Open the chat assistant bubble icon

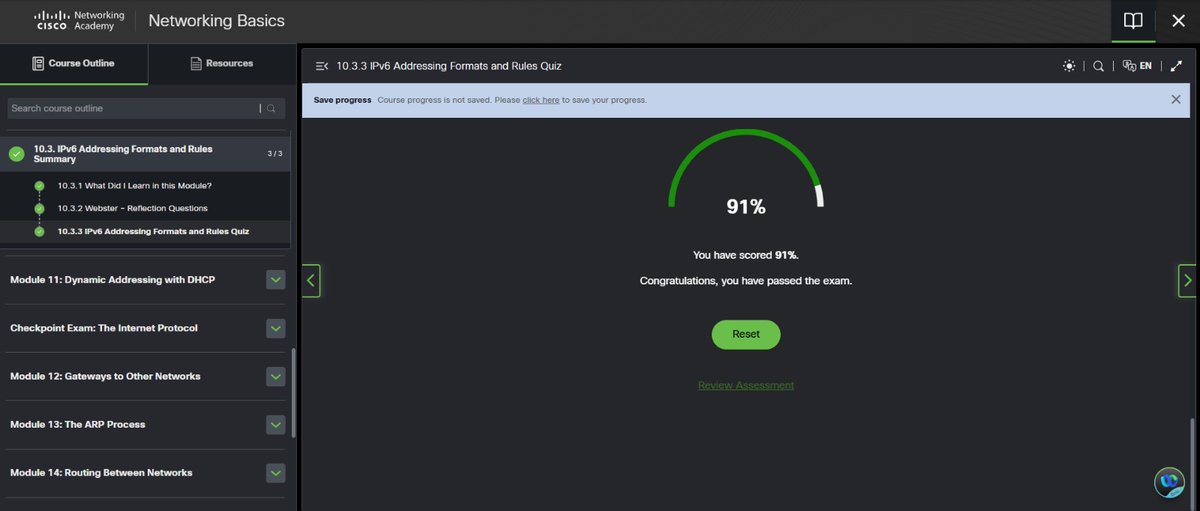(x=1169, y=482)
